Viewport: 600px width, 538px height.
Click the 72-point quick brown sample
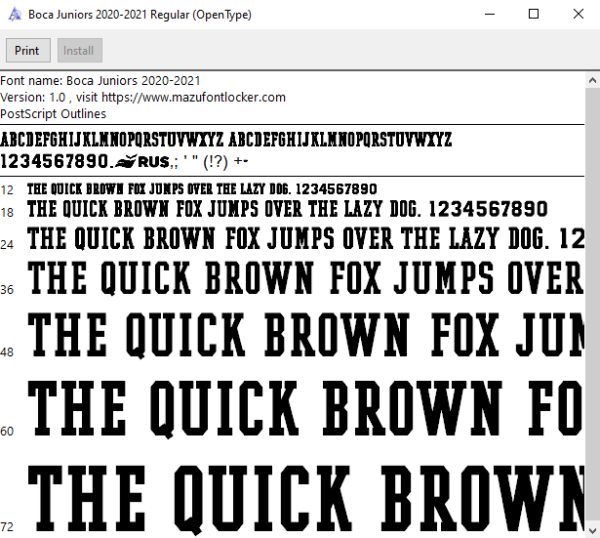306,500
